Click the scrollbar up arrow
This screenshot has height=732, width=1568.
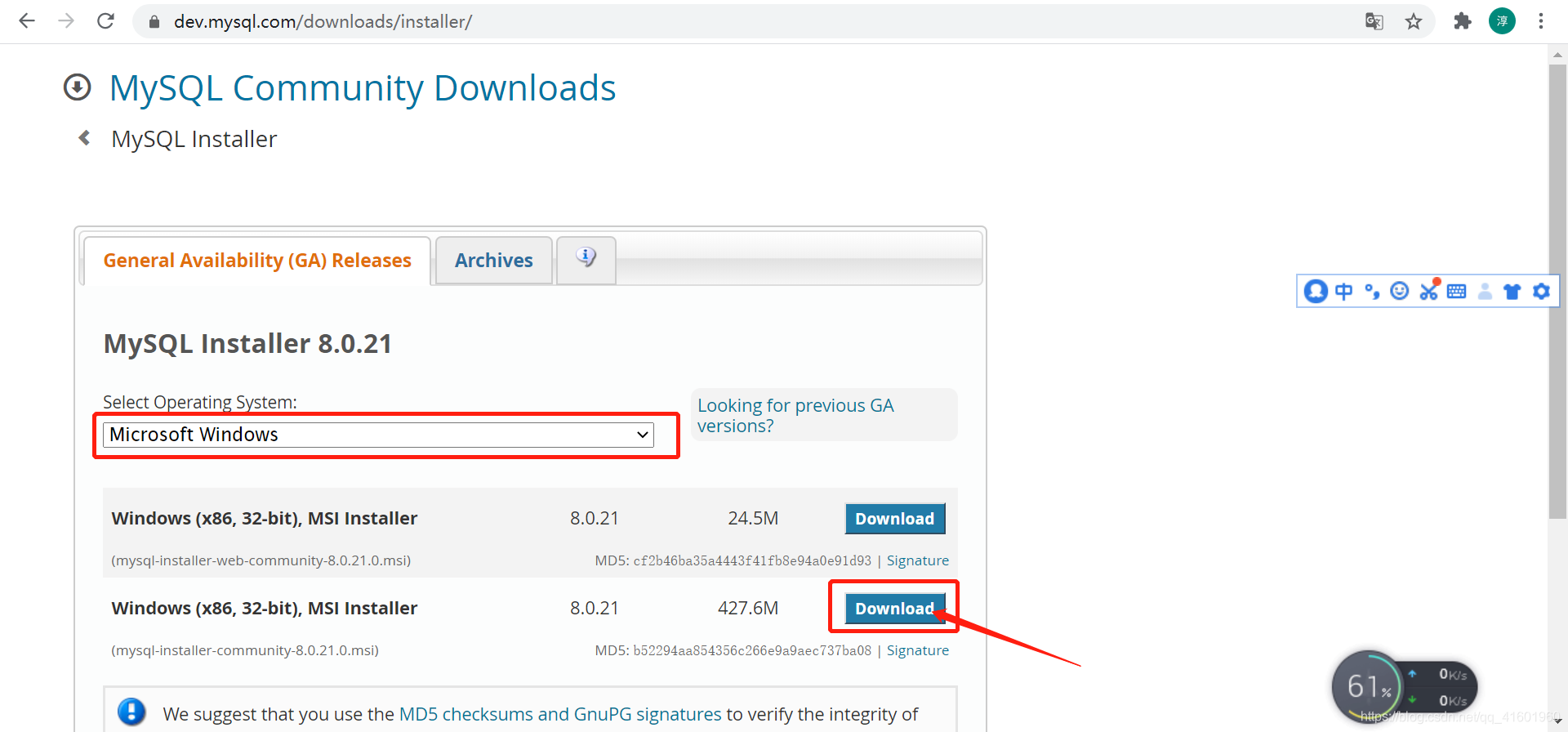coord(1557,54)
